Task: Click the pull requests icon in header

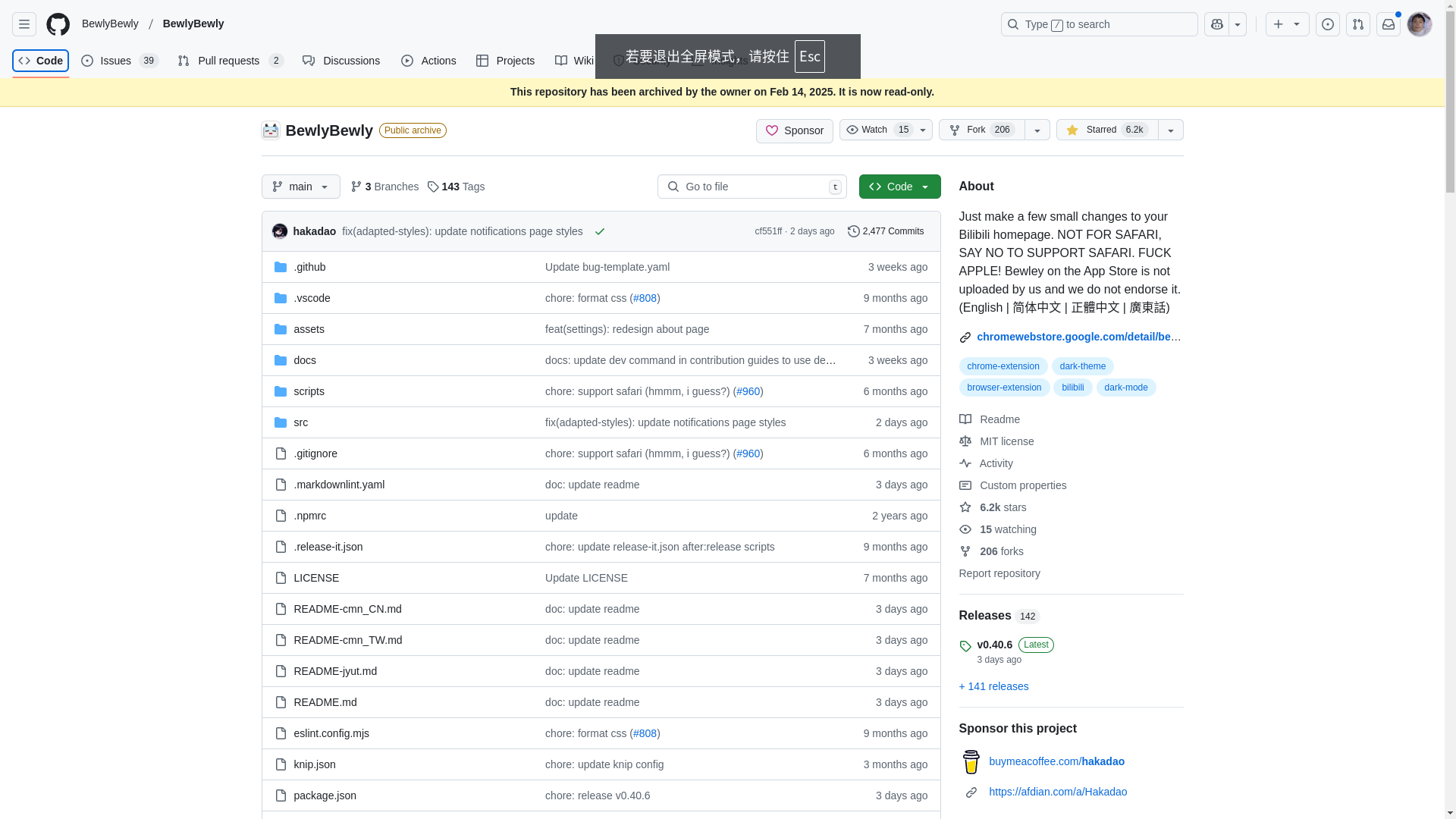Action: 1357,24
